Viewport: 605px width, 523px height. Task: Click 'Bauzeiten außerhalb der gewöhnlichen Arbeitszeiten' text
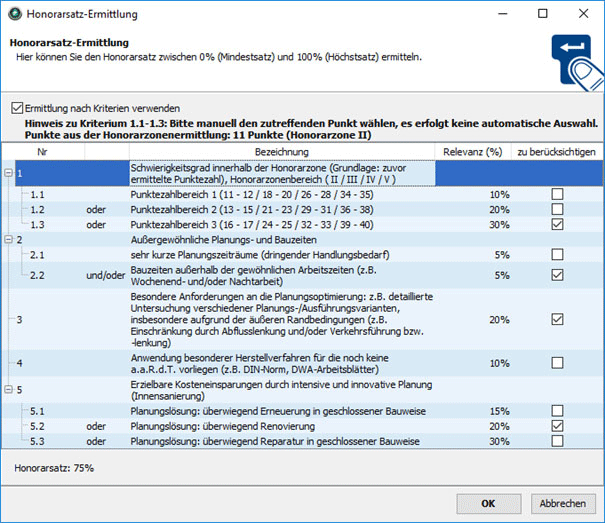tap(253, 276)
